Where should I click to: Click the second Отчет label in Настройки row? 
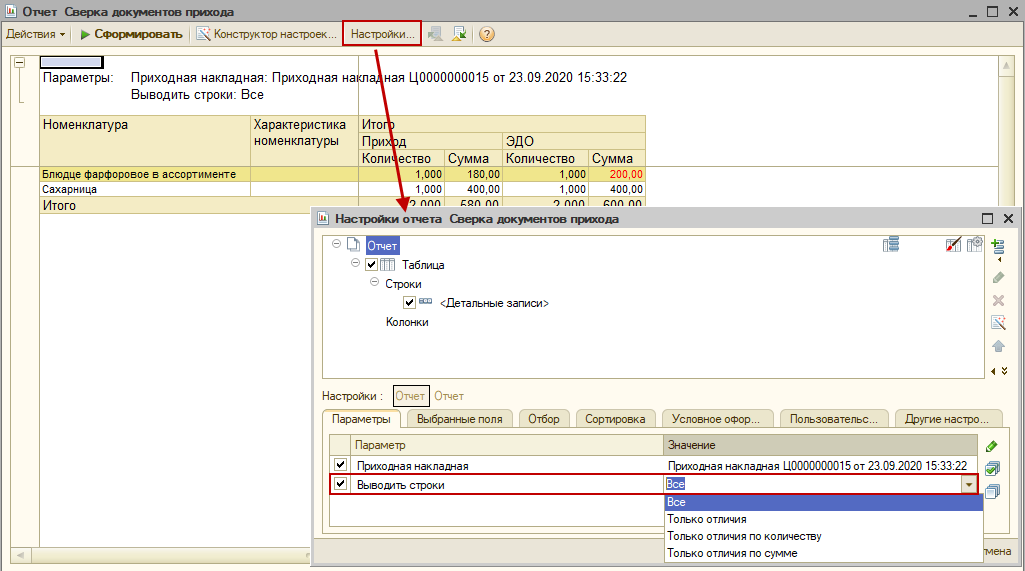tap(449, 396)
